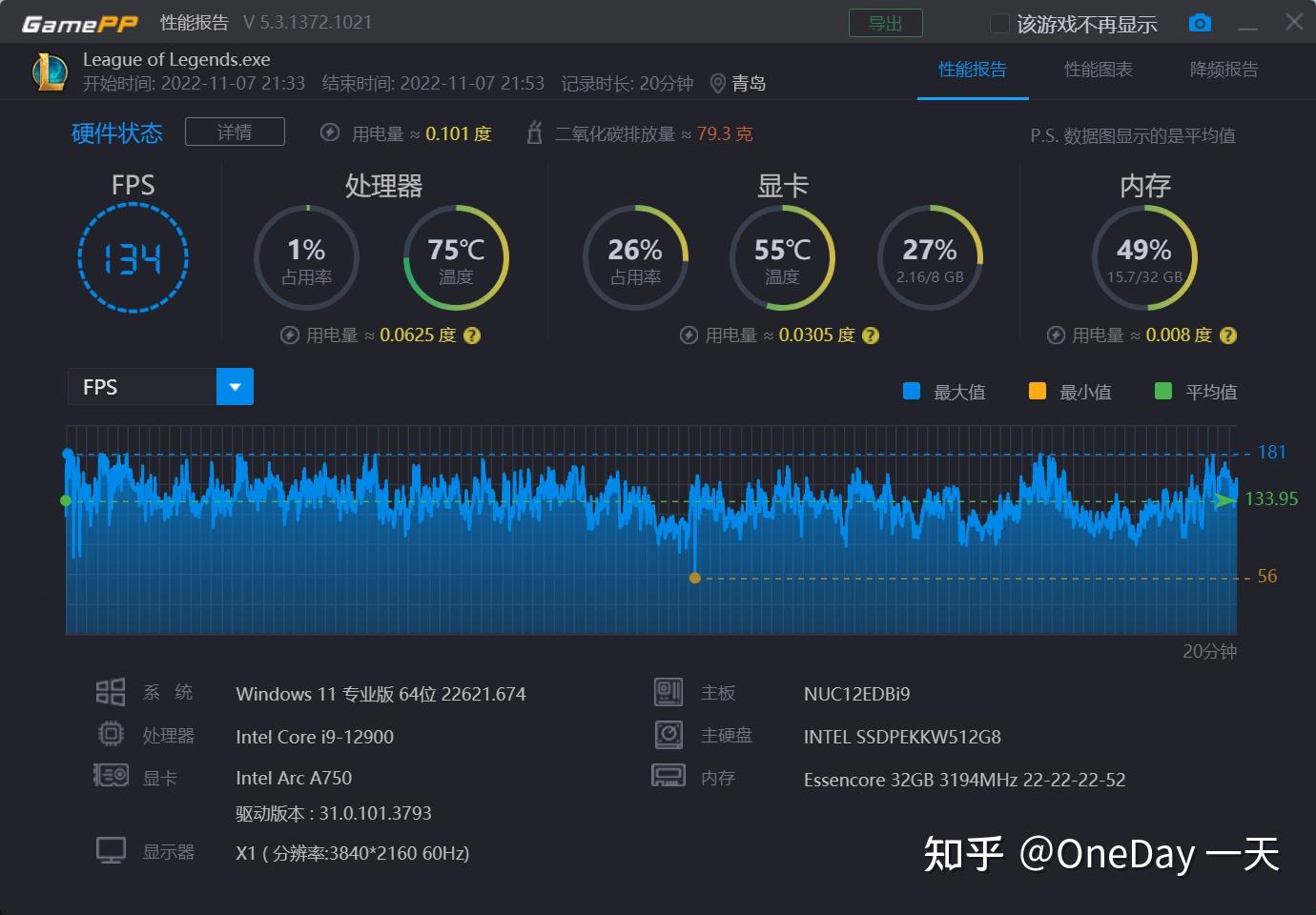Viewport: 1316px width, 915px height.
Task: Open help icon for memory power usage
Action: 1228,335
